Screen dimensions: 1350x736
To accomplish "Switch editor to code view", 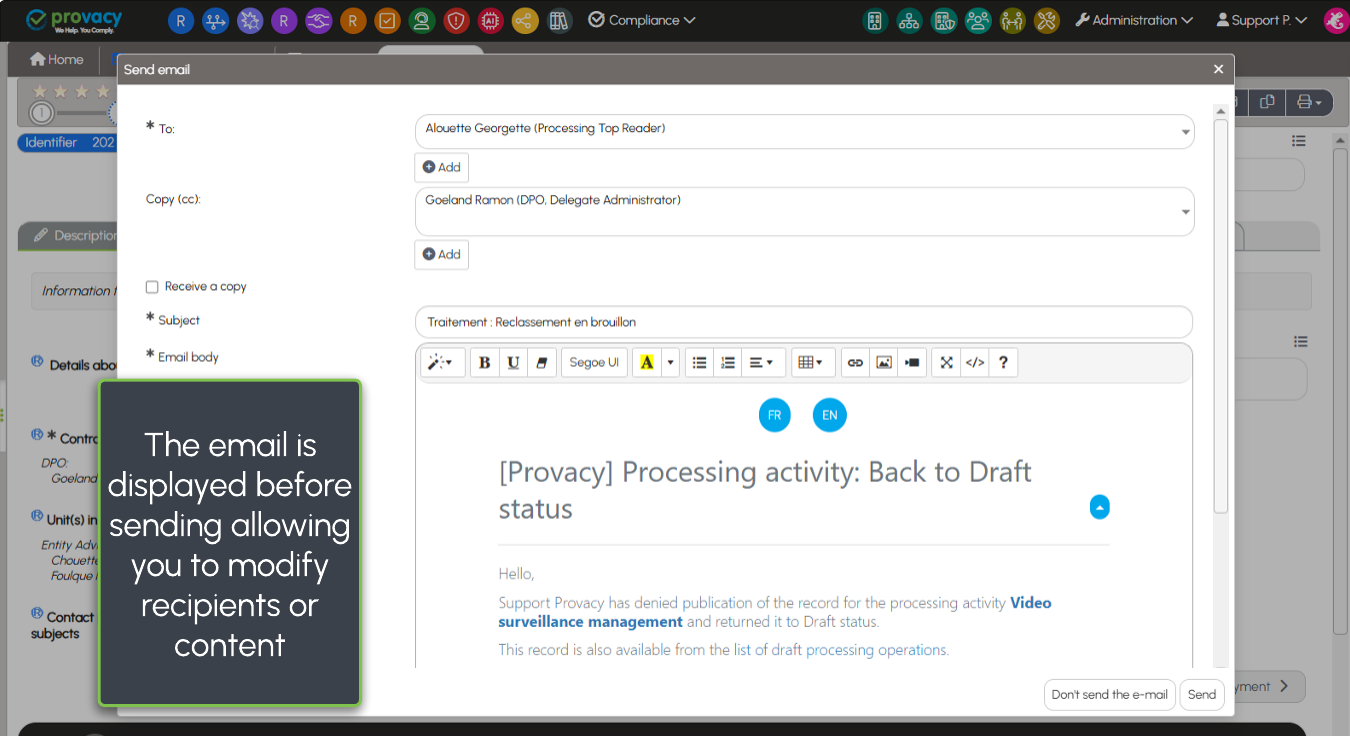I will 975,363.
